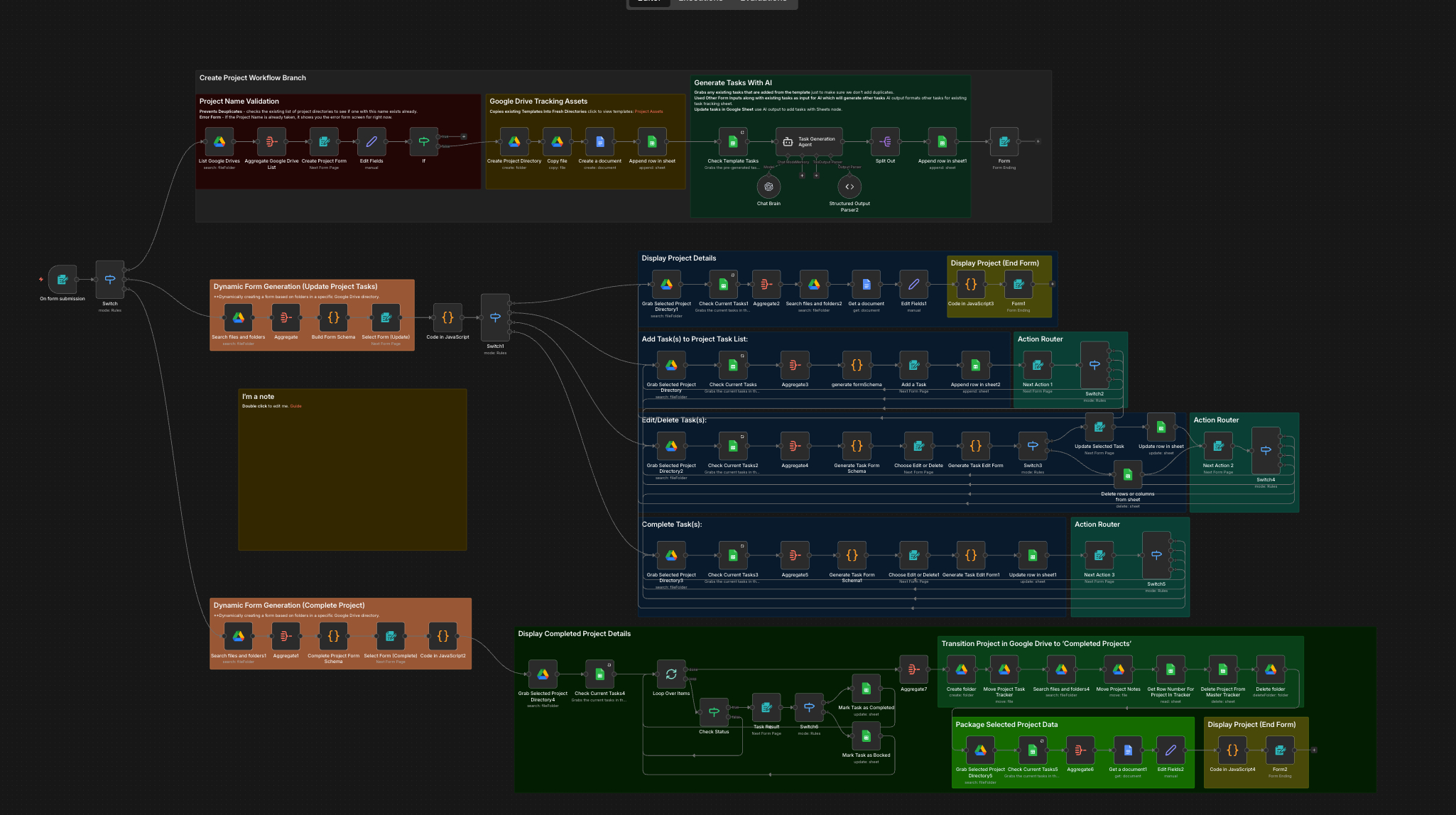Screen dimensions: 1456x815
Task: Click the Task Generation Agent node
Action: coord(809,142)
